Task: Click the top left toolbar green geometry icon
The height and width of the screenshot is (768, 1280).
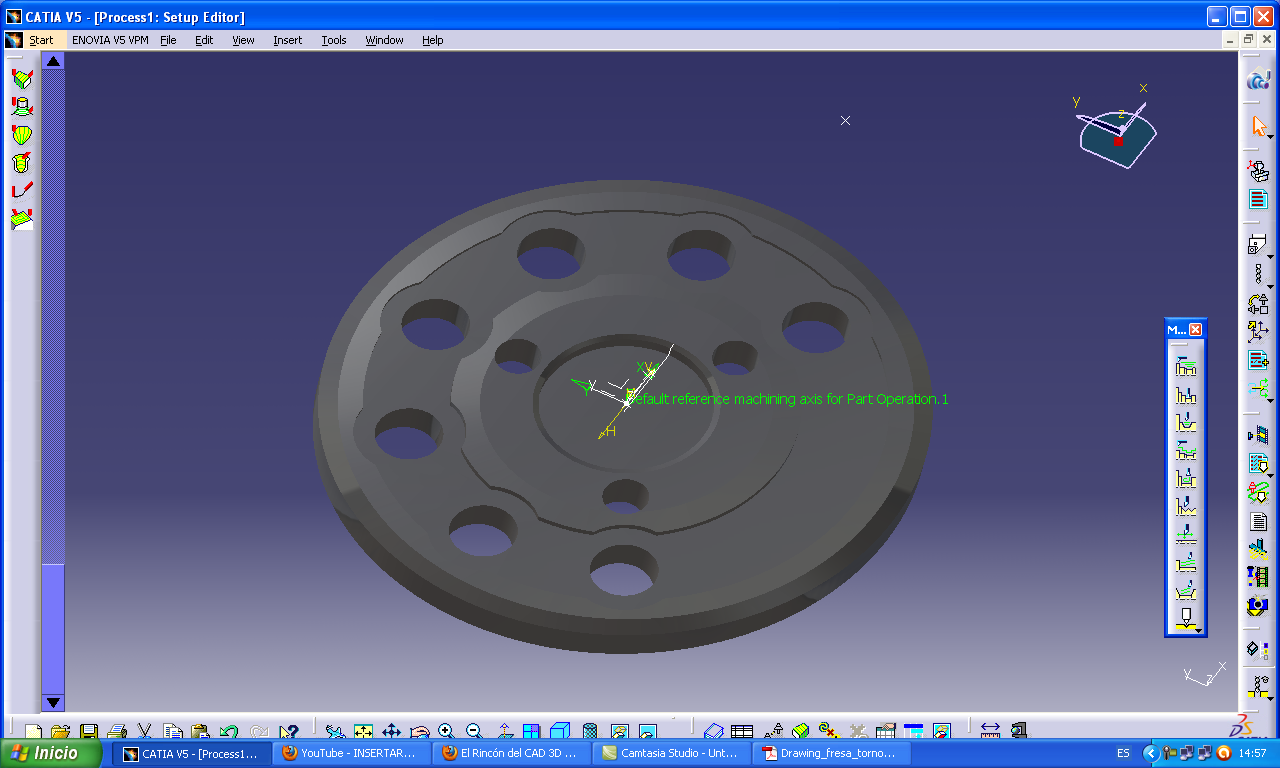Action: (21, 79)
